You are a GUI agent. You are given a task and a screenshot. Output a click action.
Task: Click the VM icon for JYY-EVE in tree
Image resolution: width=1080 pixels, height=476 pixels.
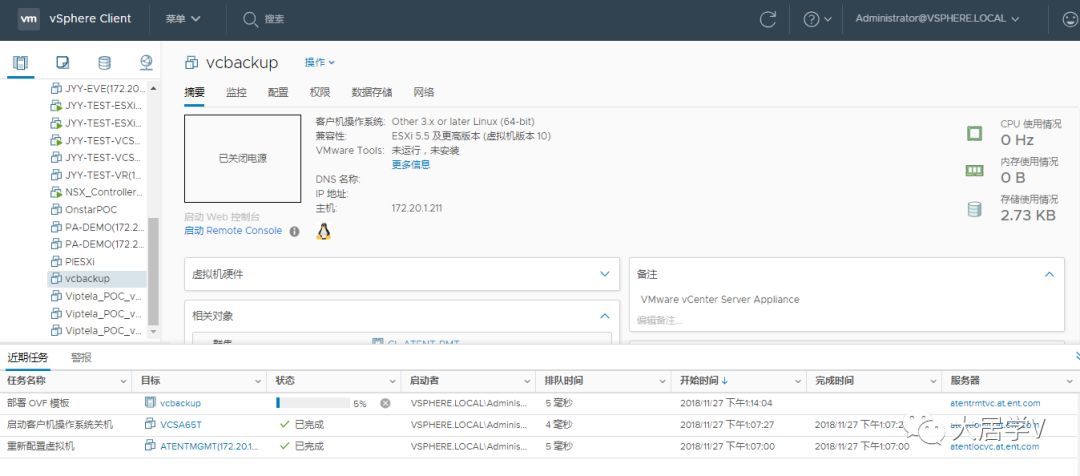tap(56, 88)
